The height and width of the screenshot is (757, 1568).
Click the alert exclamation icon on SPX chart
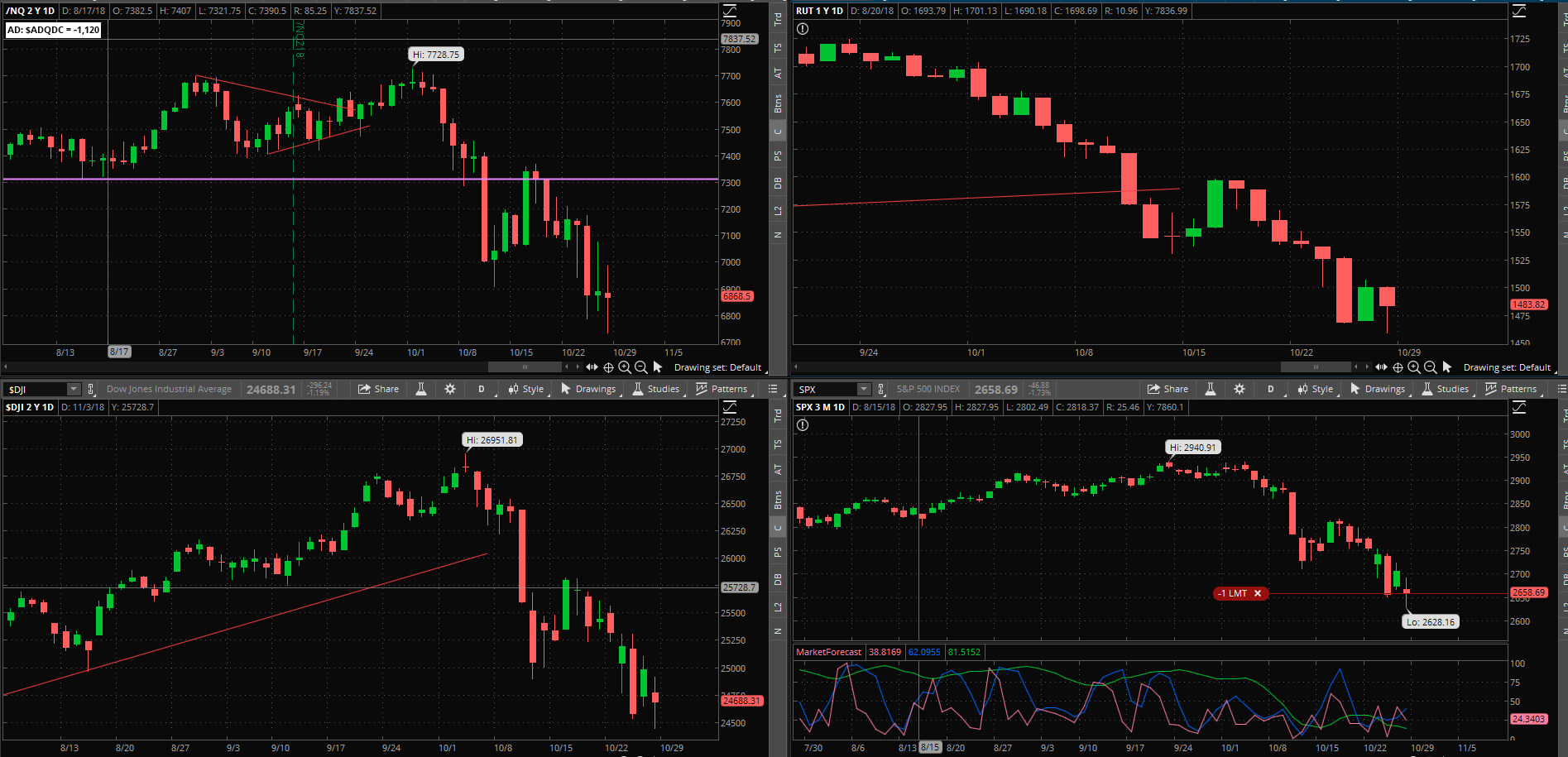pos(802,425)
